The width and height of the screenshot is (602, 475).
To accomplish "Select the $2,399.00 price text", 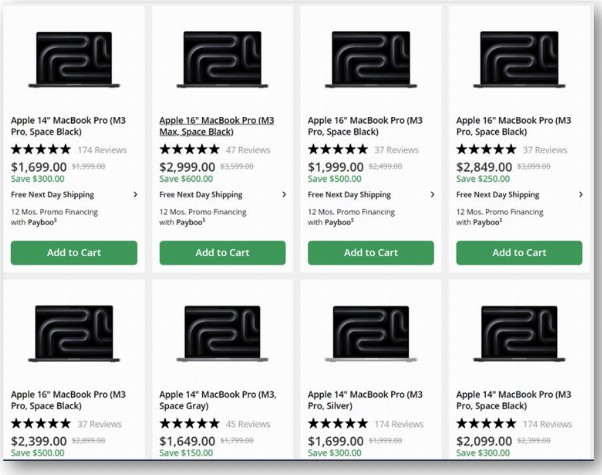I will (x=39, y=441).
